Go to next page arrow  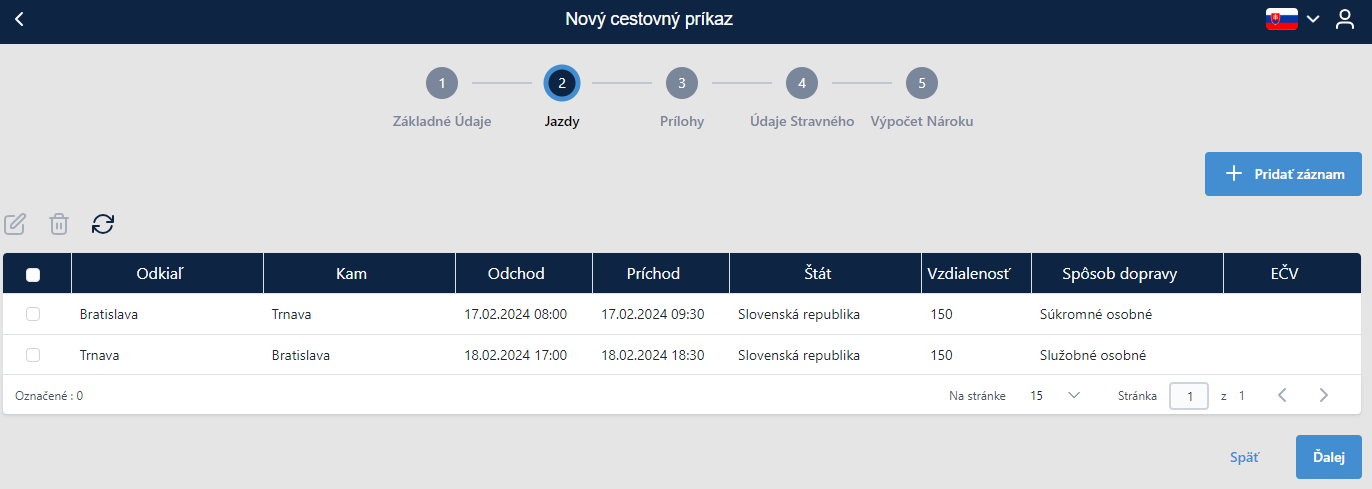(1324, 395)
